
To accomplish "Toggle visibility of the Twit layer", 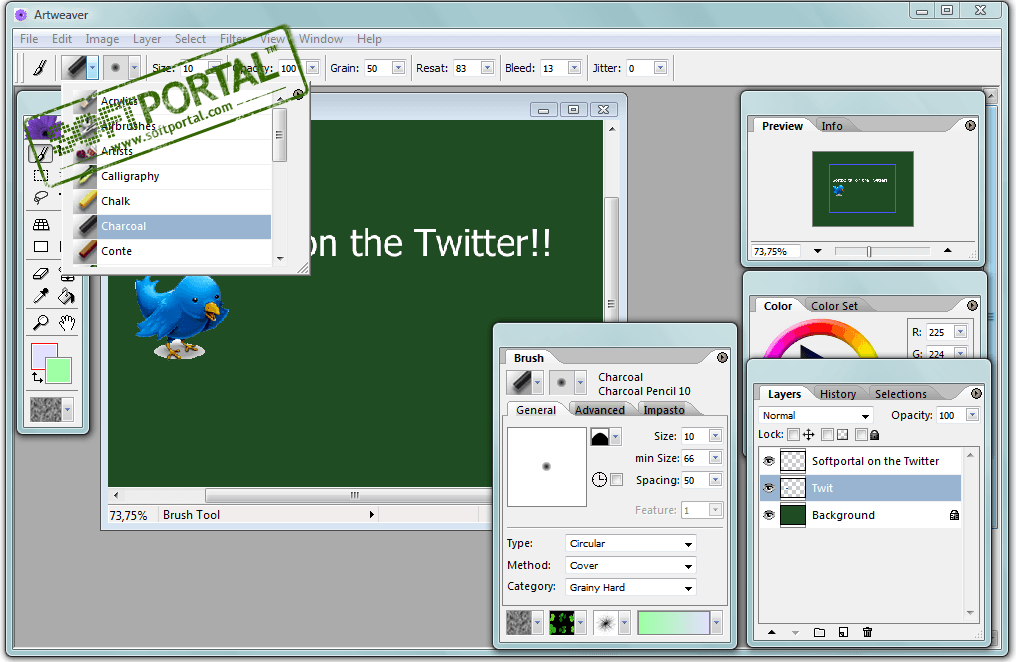I will click(x=769, y=488).
